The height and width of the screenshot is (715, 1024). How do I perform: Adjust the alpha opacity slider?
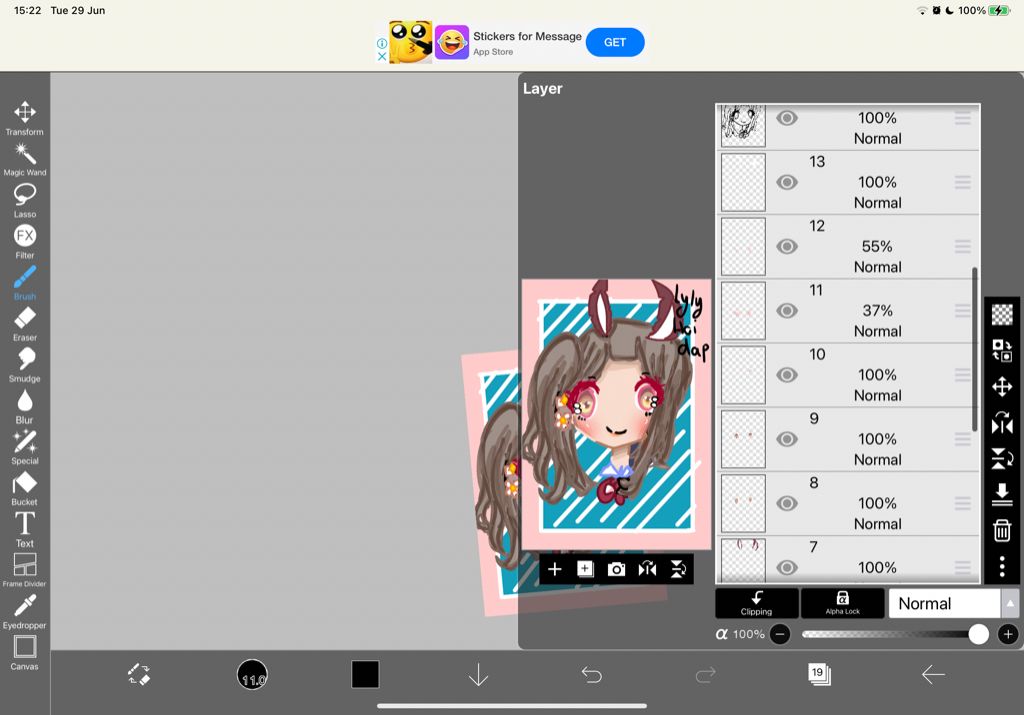point(895,634)
